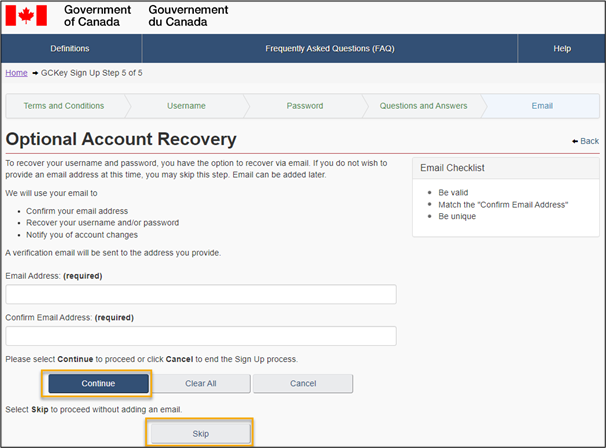This screenshot has height=448, width=606.
Task: Click the 'Government of Canada' wordmark
Action: pyautogui.click(x=97, y=16)
